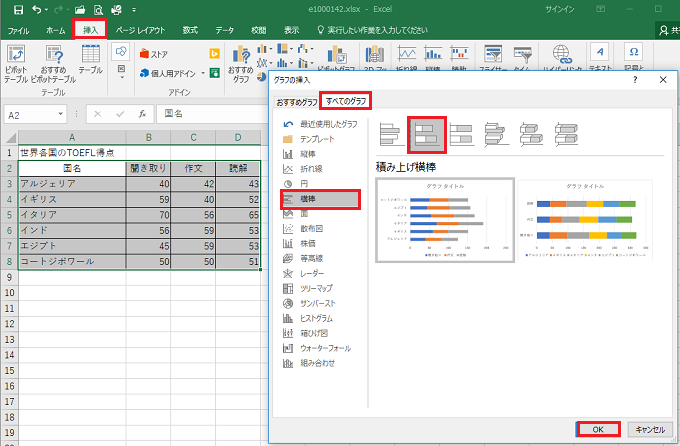The image size is (680, 446).
Task: Select the right-hand chart preview thumbnail
Action: 584,220
